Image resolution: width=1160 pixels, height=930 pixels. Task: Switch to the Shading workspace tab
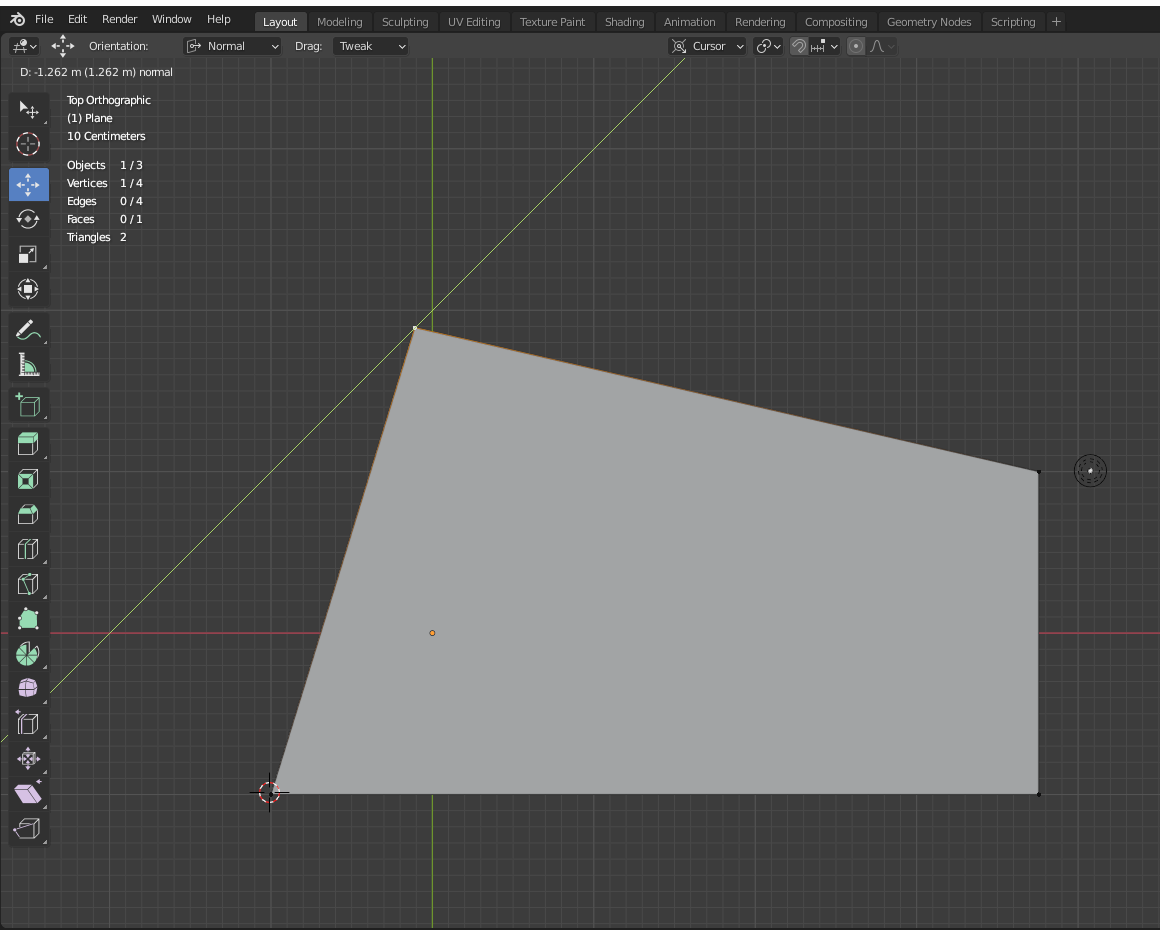624,22
